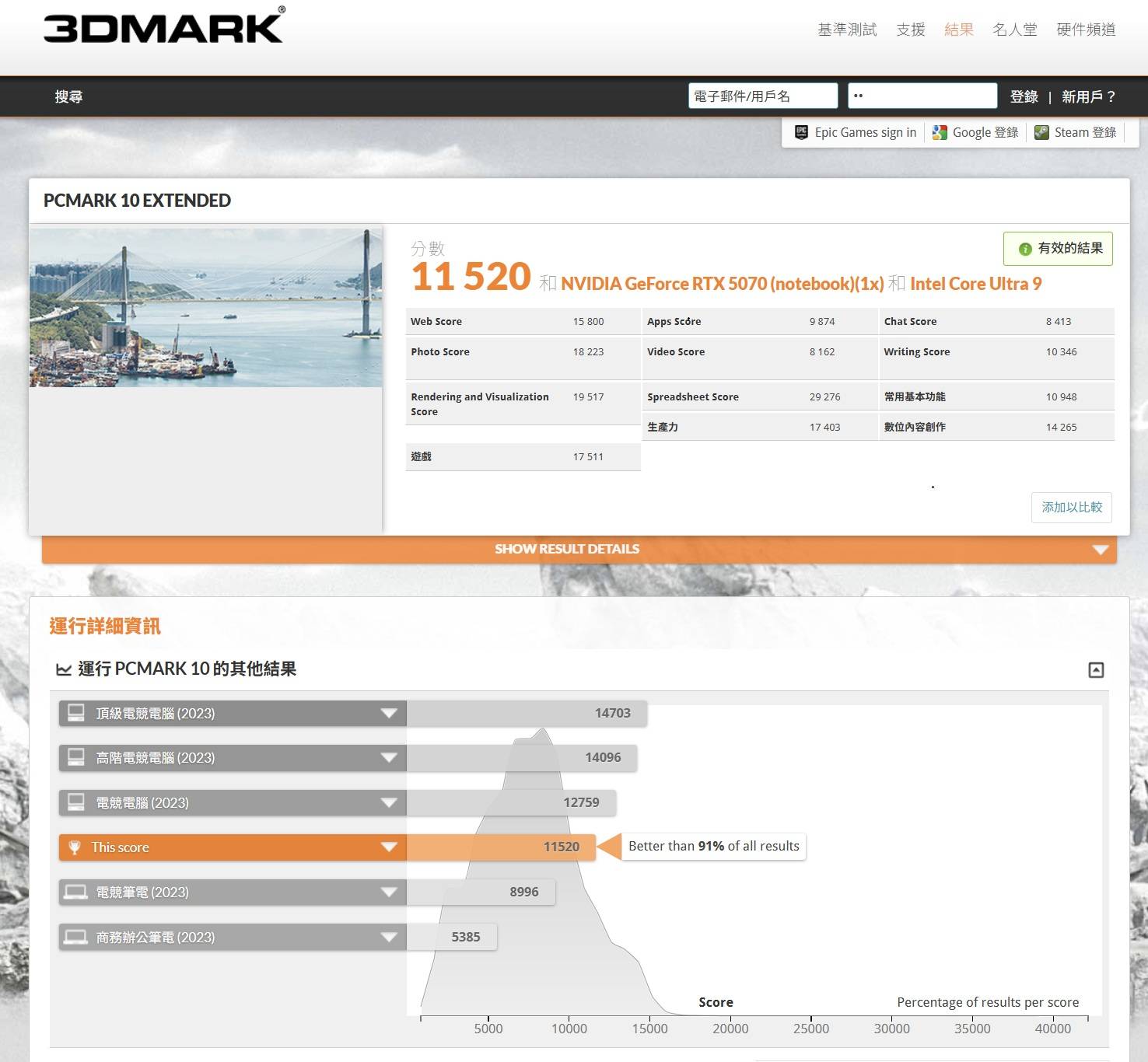
Task: Open the 支援 menu
Action: pyautogui.click(x=911, y=30)
